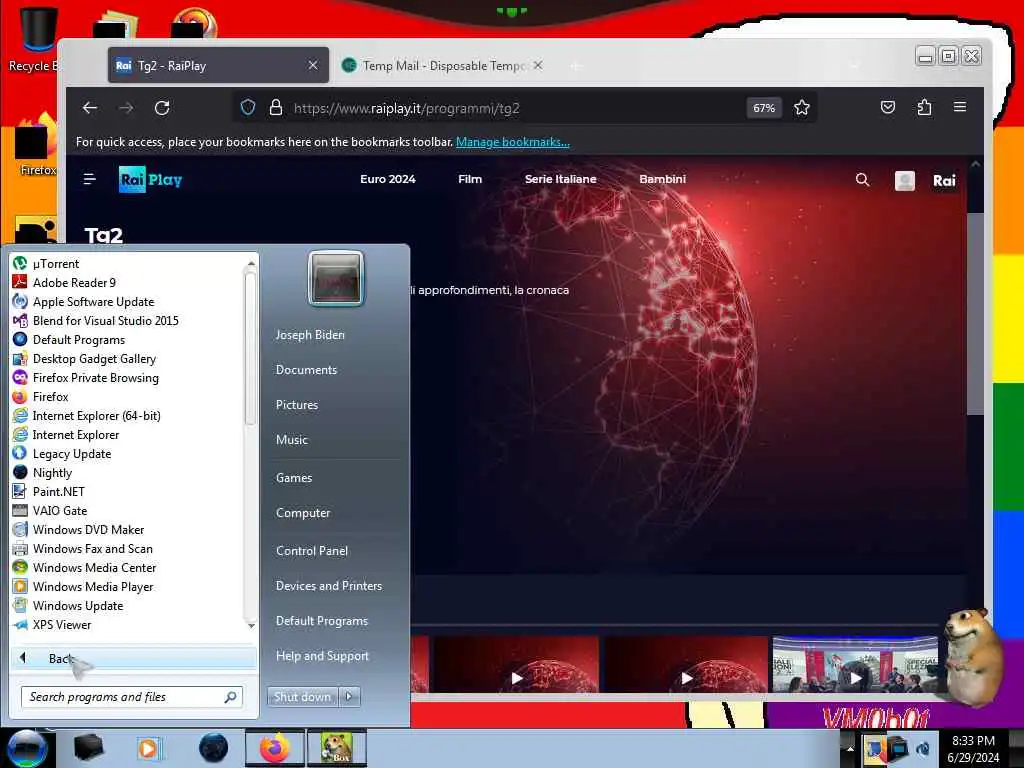Click the Search programs and files box
This screenshot has height=768, width=1024.
pos(132,697)
